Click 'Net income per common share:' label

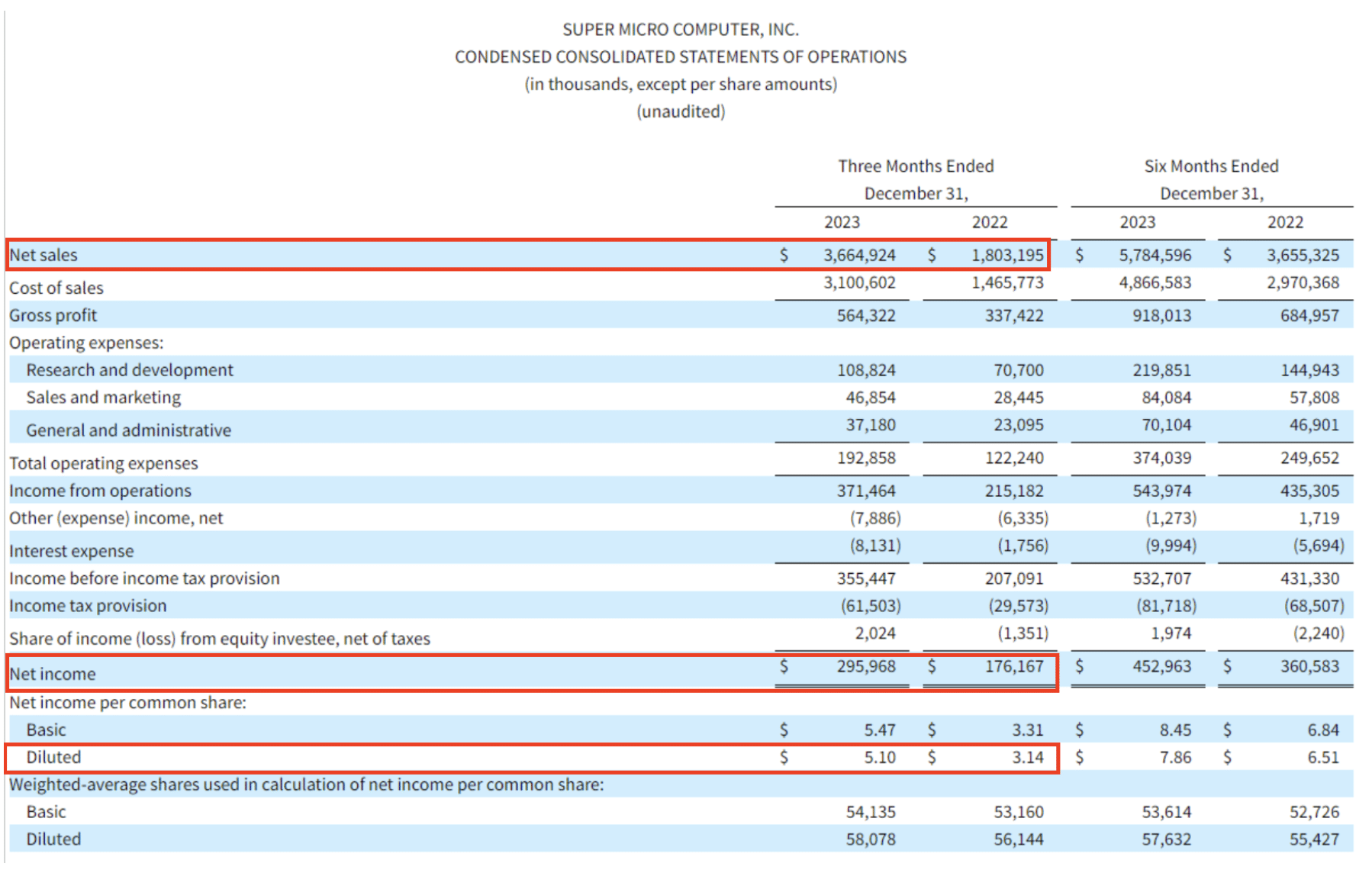(127, 702)
